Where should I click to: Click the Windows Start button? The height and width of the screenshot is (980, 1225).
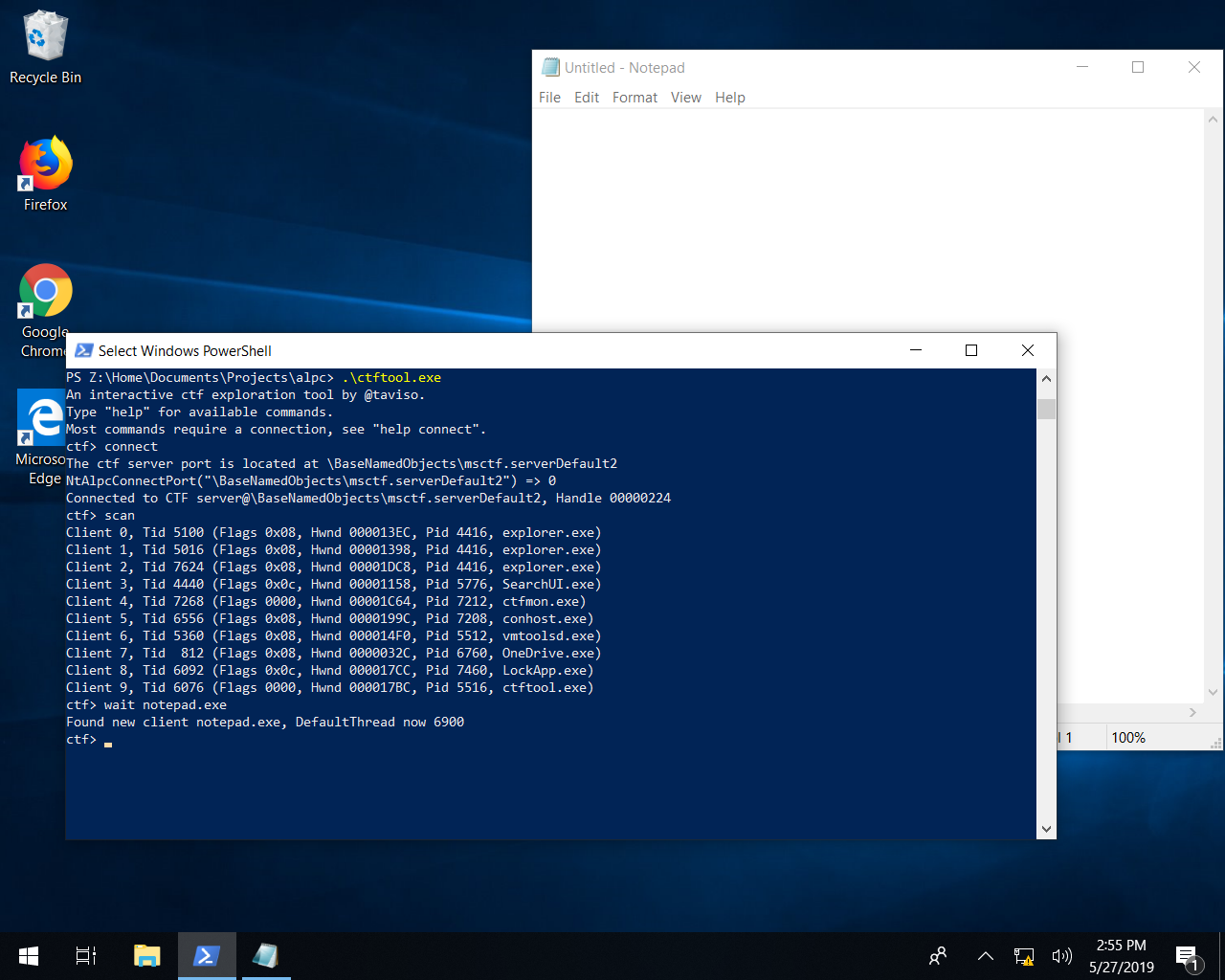coord(29,956)
